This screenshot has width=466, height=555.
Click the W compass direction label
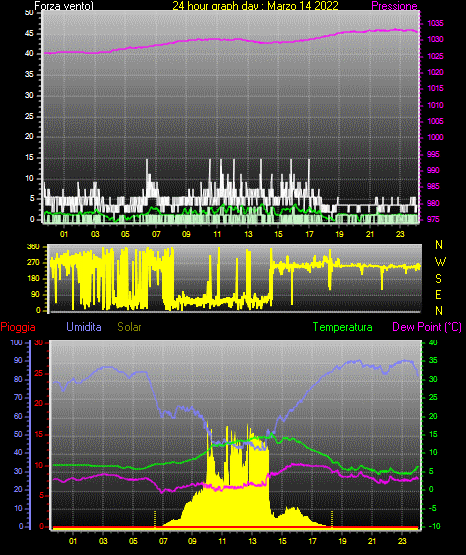pos(440,262)
